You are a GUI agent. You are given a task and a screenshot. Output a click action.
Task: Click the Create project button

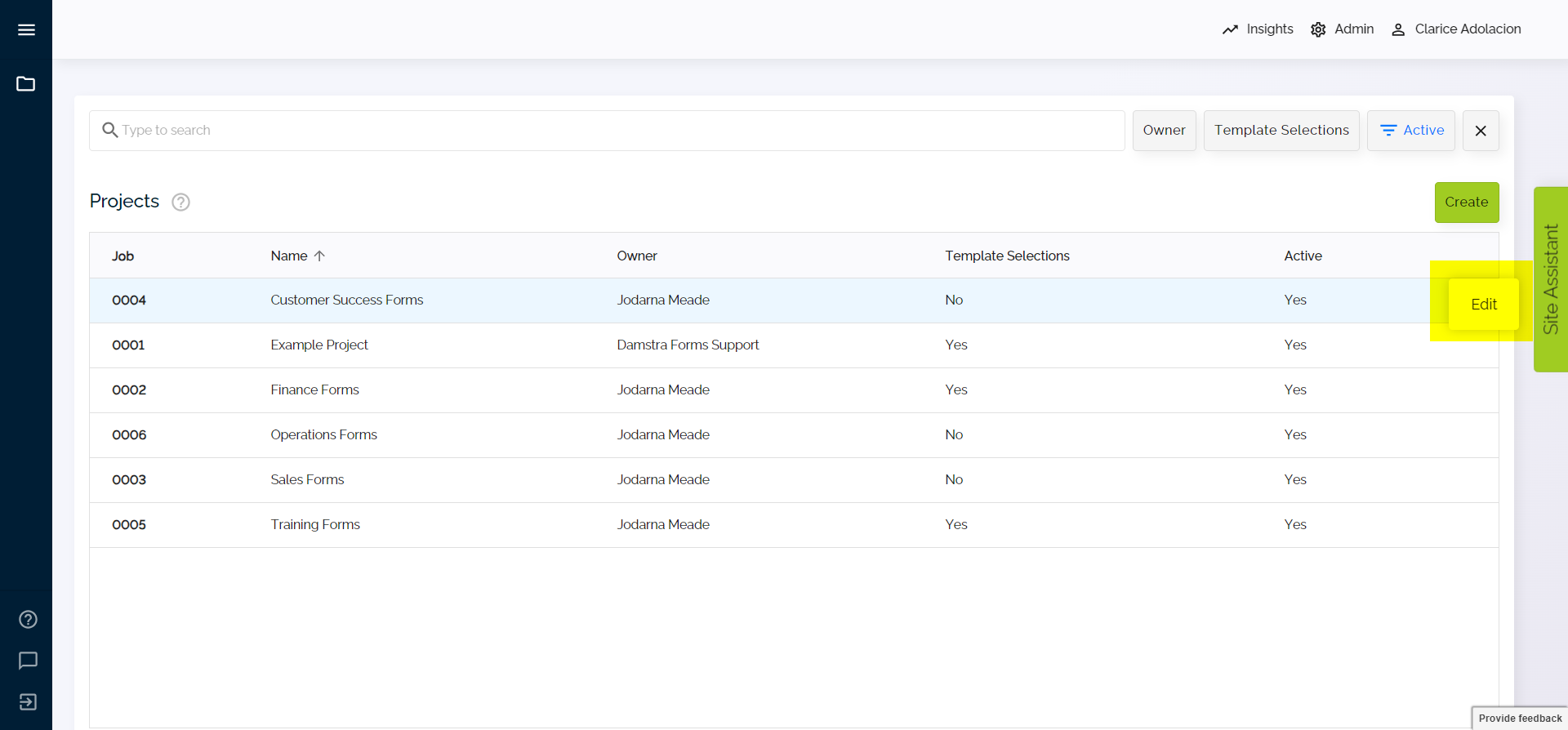point(1466,203)
